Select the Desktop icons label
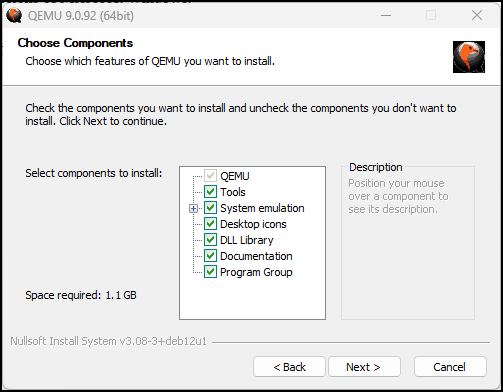 coord(253,224)
